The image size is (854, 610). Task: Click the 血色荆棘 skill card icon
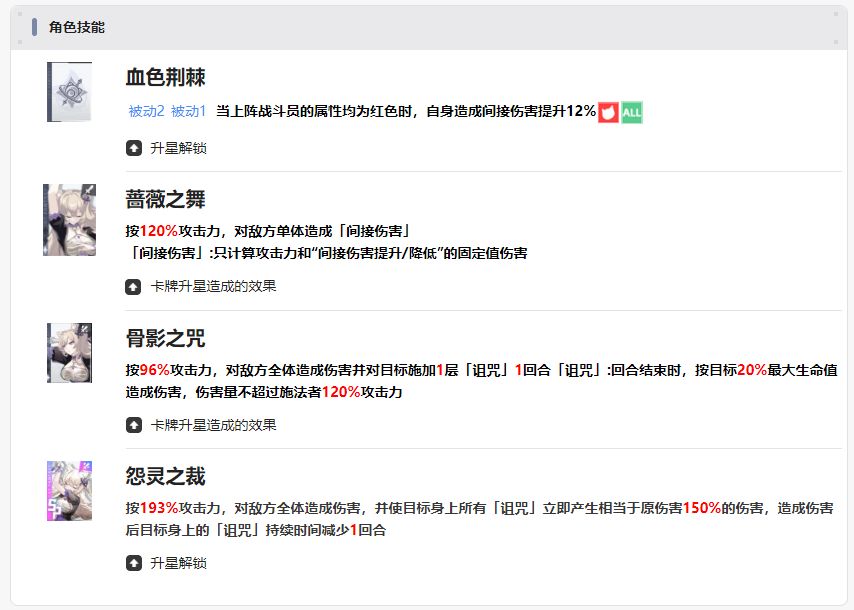69,92
